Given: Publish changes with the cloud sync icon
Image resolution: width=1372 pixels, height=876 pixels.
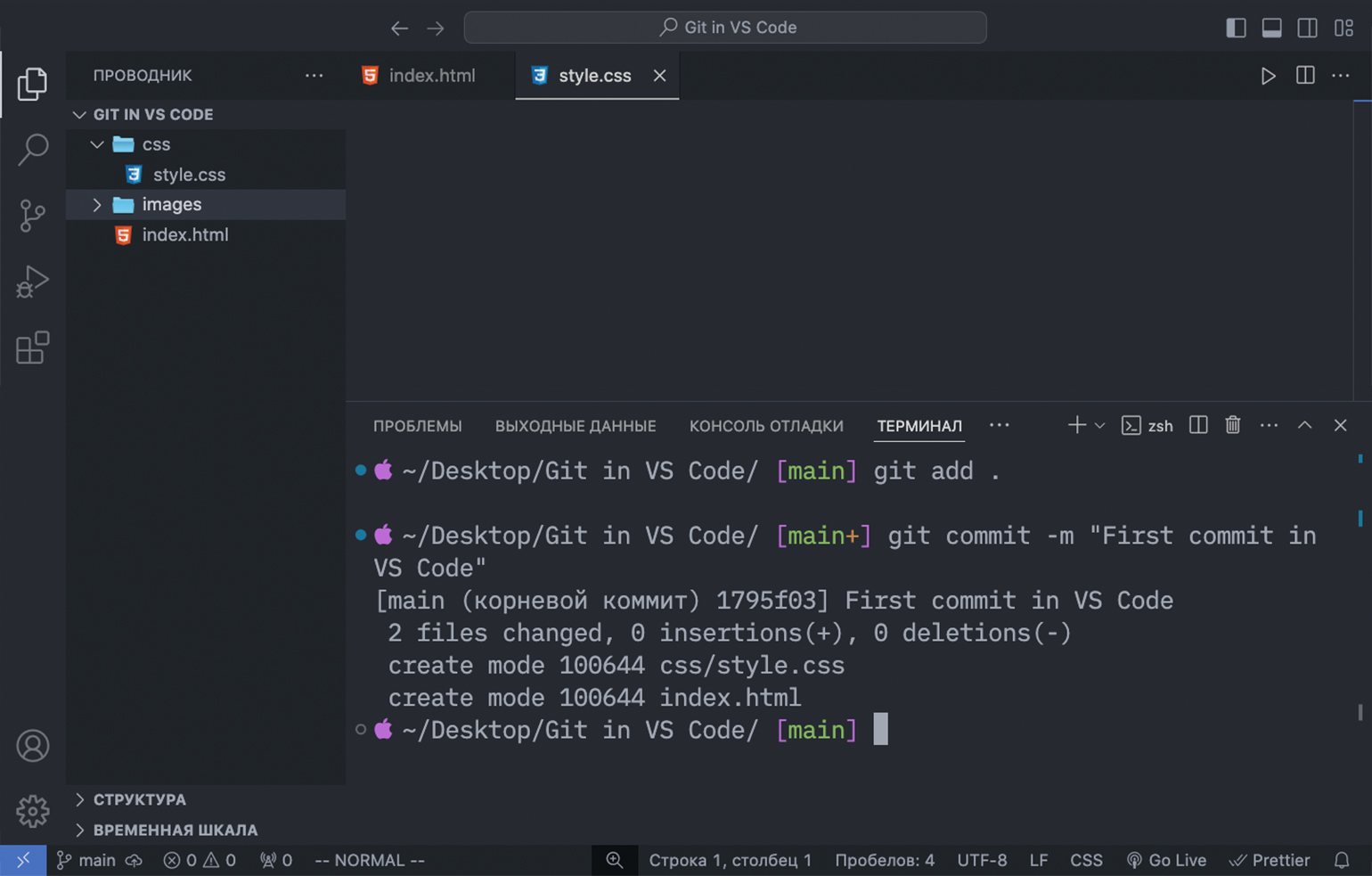Looking at the screenshot, I should tap(134, 860).
